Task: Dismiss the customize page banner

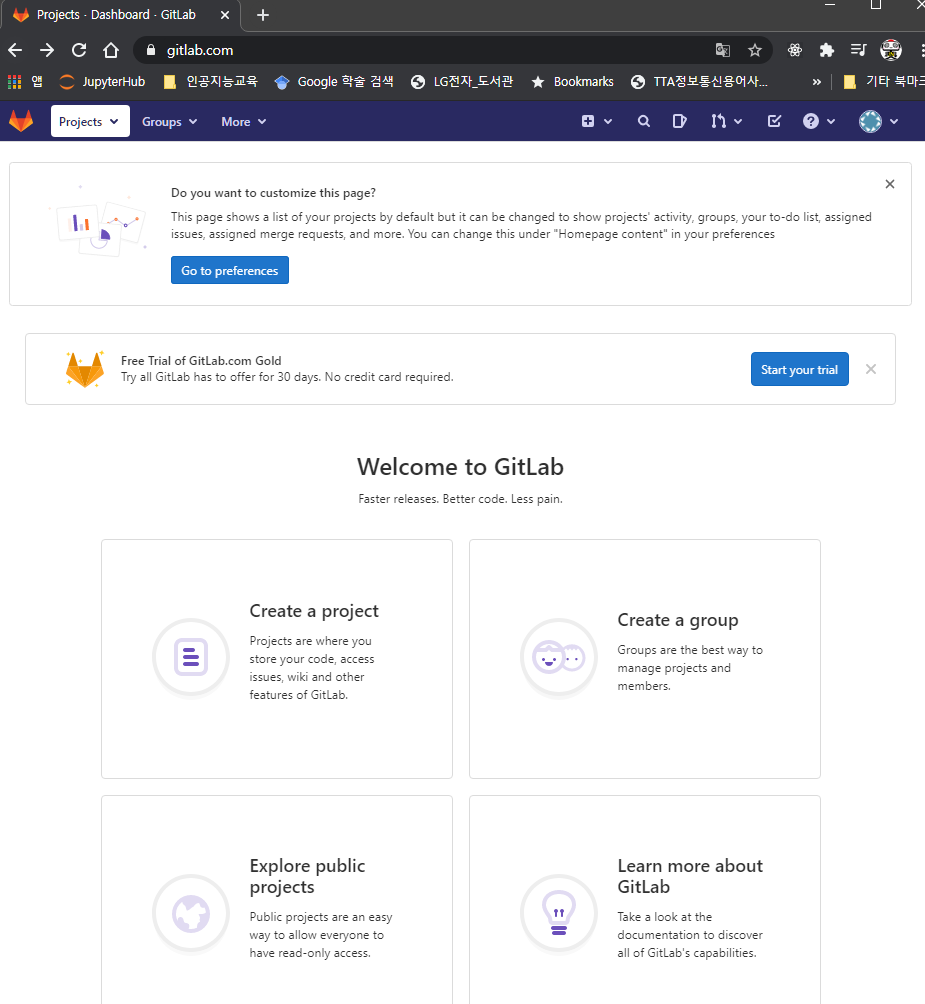Action: (x=890, y=184)
